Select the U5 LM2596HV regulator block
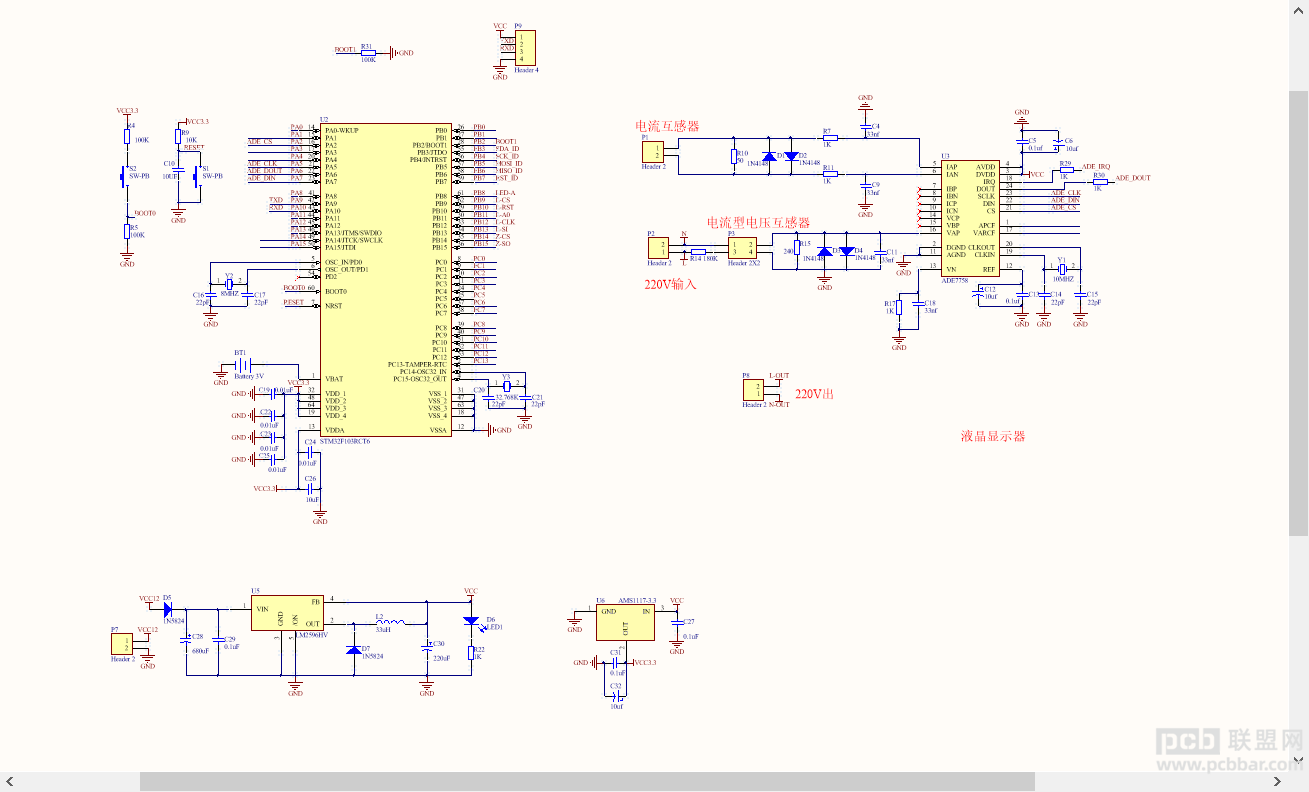Viewport: 1309px width, 792px height. tap(286, 613)
